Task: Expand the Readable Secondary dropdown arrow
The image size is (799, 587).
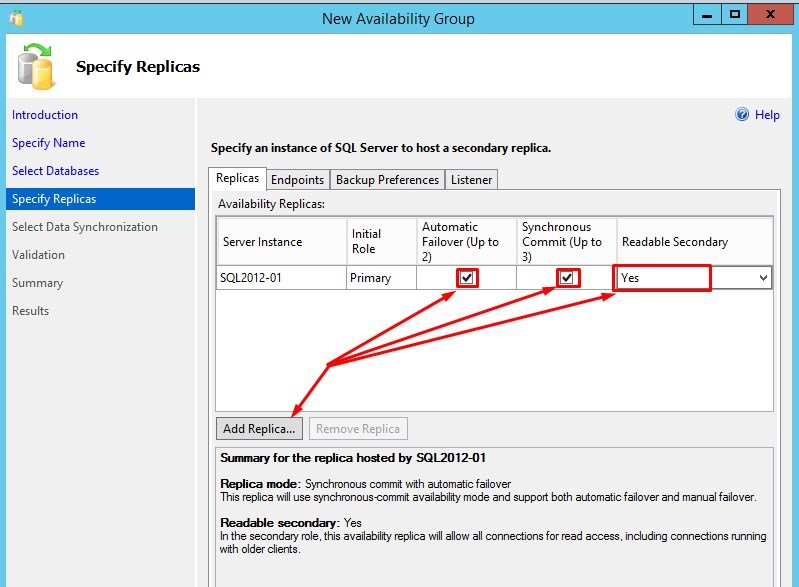Action: coord(763,278)
